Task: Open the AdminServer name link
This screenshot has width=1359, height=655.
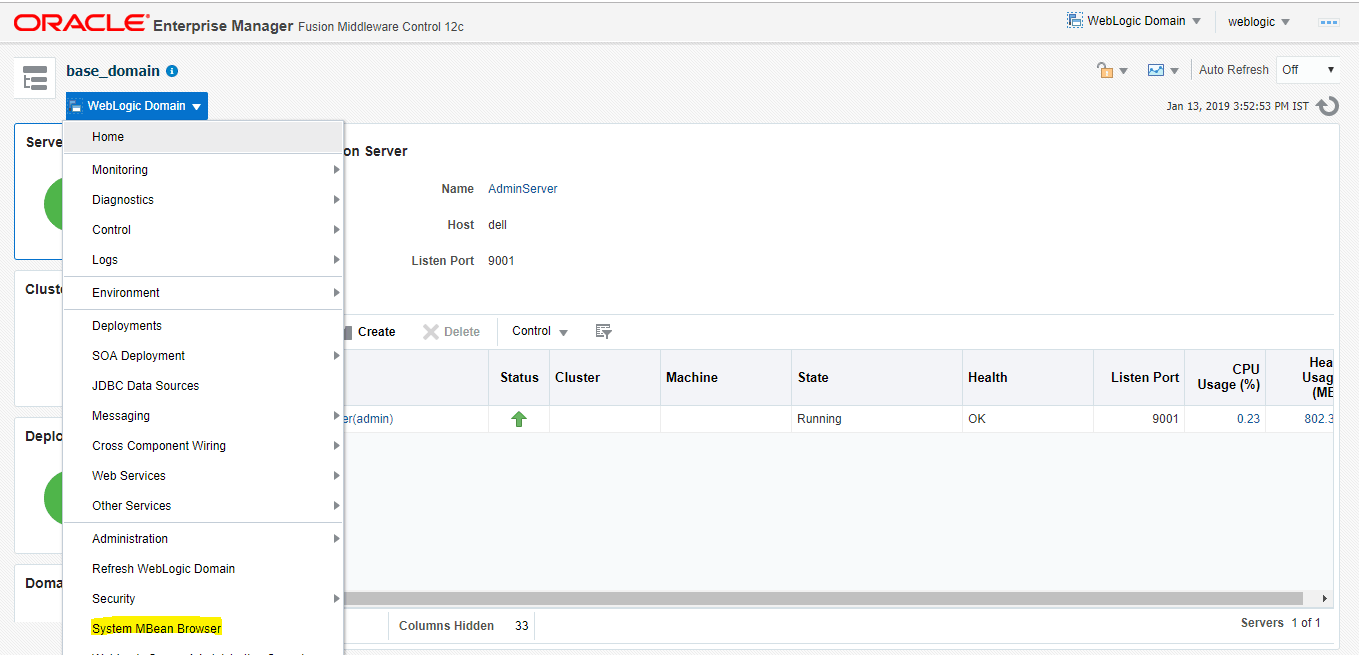Action: tap(523, 189)
